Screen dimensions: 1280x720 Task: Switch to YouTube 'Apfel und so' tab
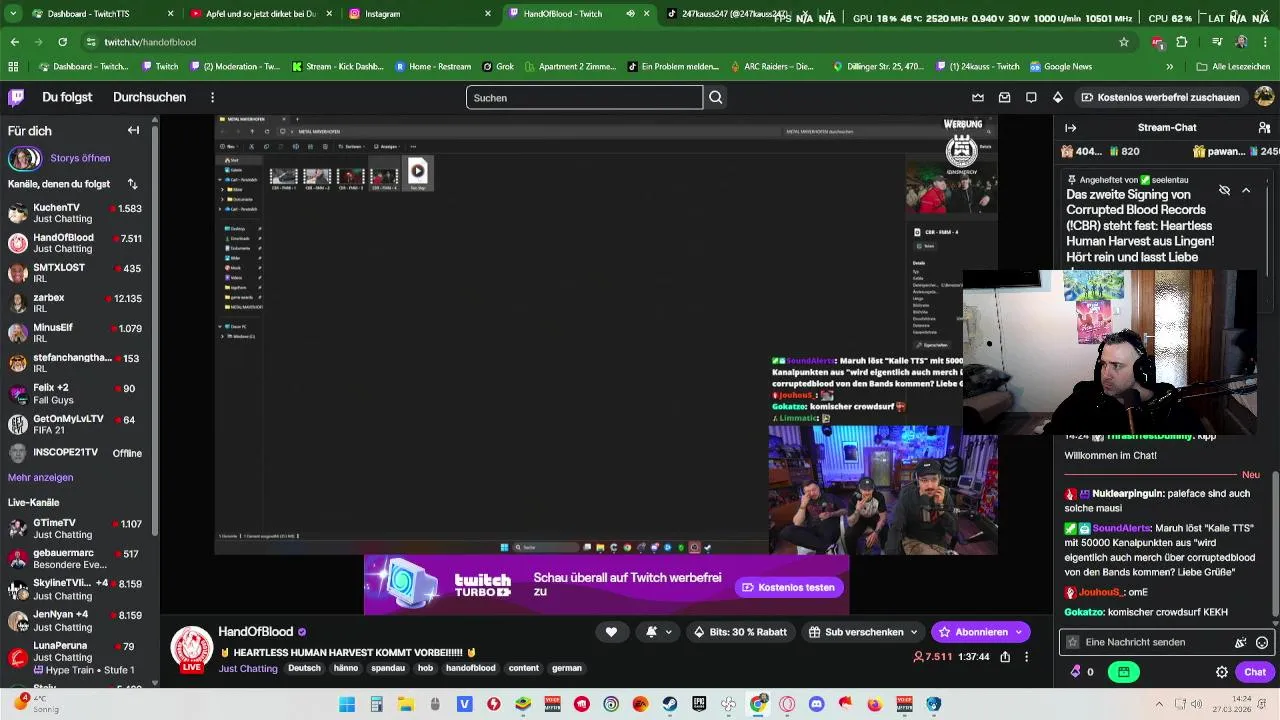(x=260, y=14)
